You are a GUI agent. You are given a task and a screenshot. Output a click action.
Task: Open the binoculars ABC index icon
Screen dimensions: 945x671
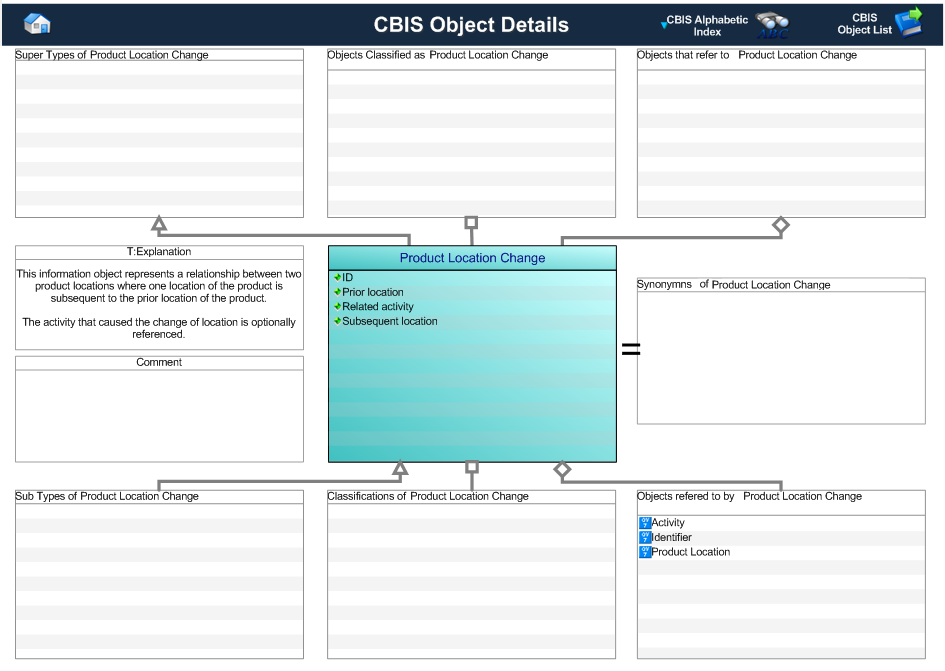pos(772,25)
